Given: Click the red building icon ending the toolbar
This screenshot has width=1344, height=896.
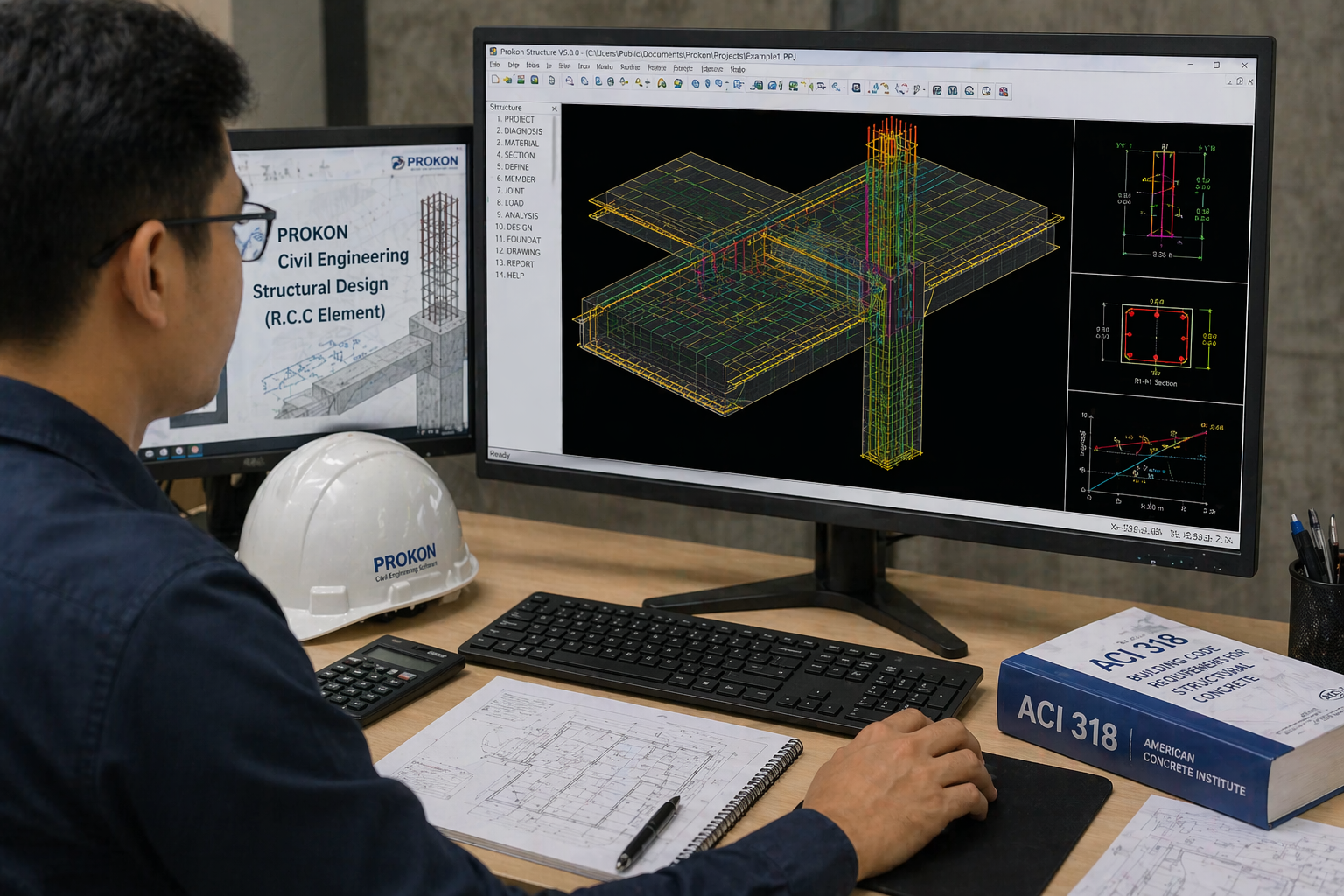Looking at the screenshot, I should 1004,91.
